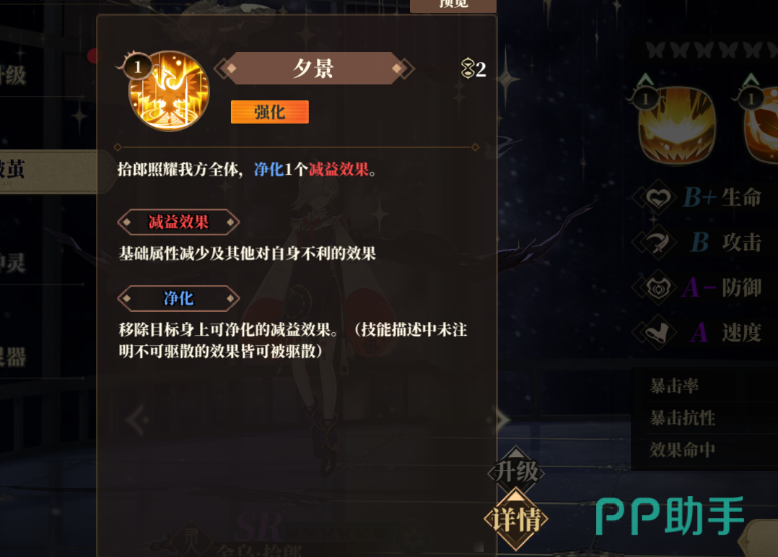Go to previous skill with left arrow
The image size is (778, 557).
coord(138,420)
